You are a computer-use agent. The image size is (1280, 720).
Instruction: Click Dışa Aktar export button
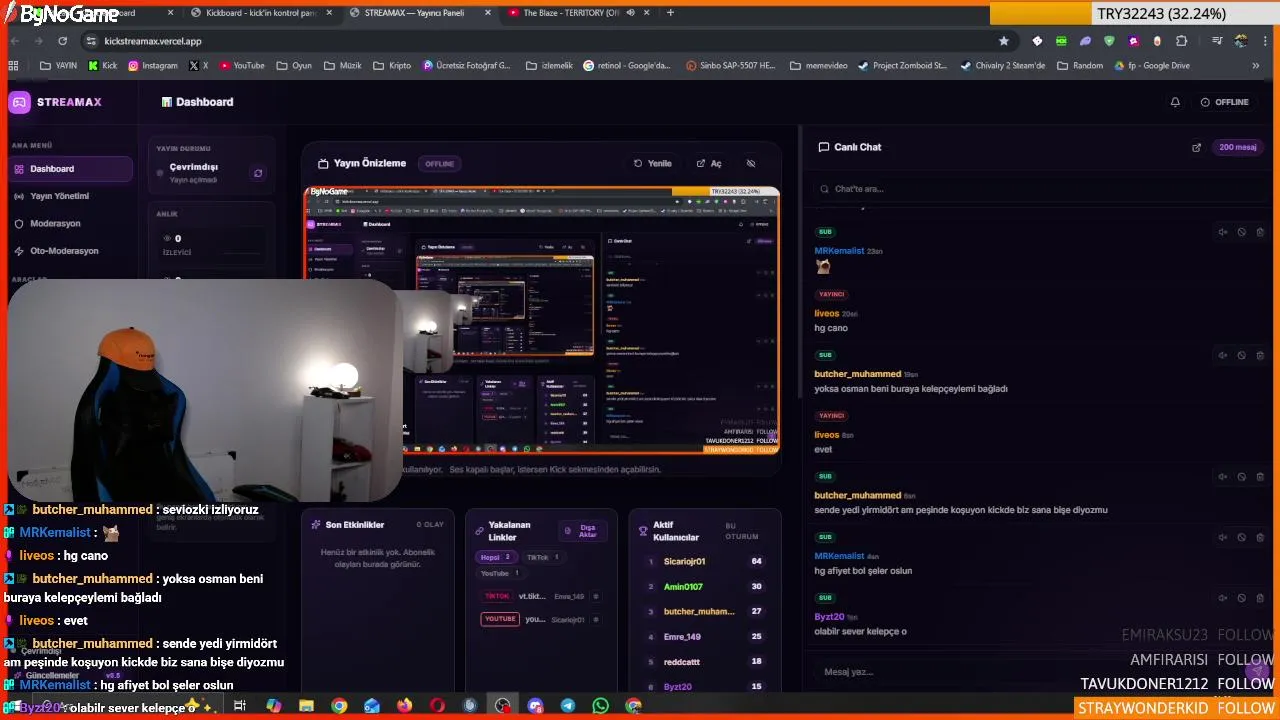click(x=582, y=530)
